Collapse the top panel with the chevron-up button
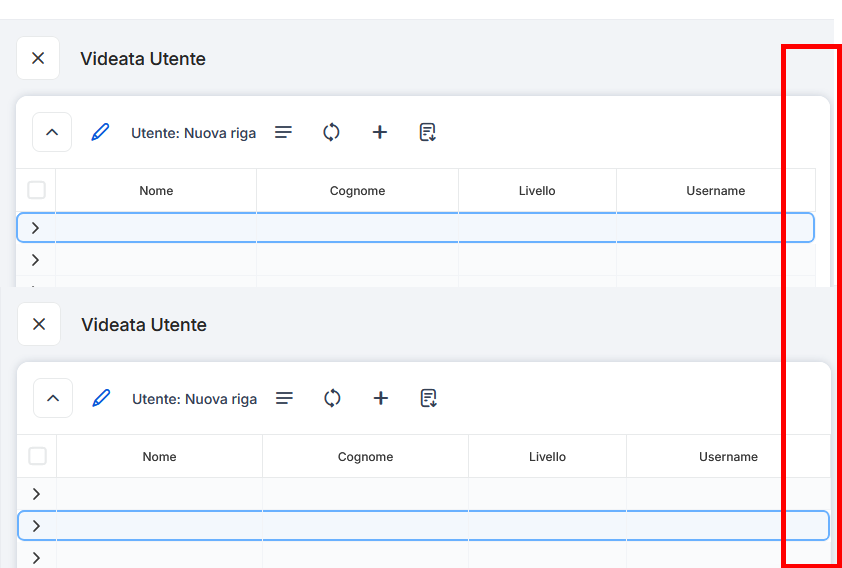The image size is (842, 568). click(x=52, y=132)
